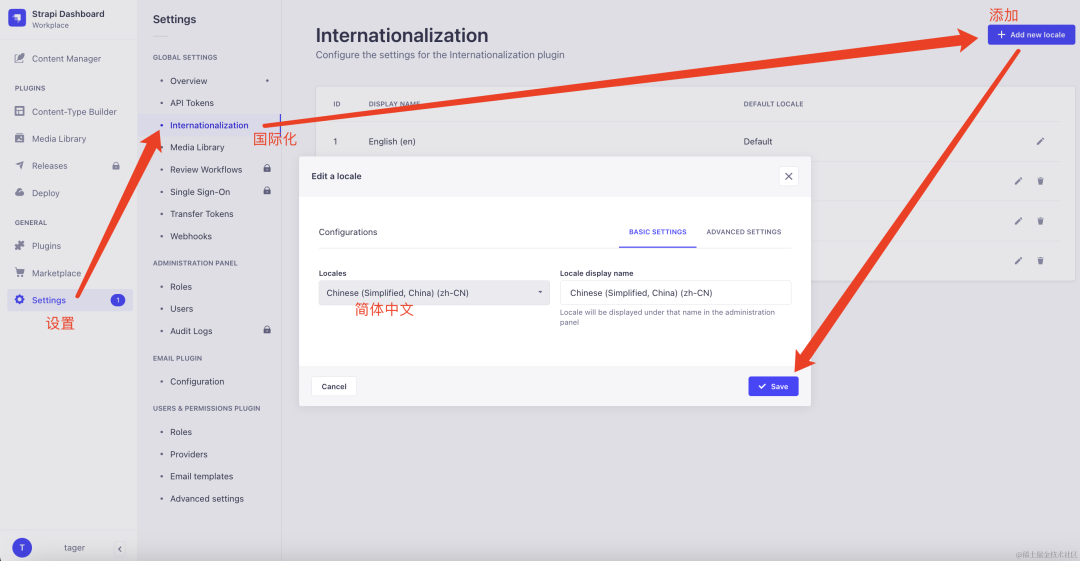The height and width of the screenshot is (561, 1080).
Task: Open Webhooks settings
Action: pyautogui.click(x=191, y=236)
